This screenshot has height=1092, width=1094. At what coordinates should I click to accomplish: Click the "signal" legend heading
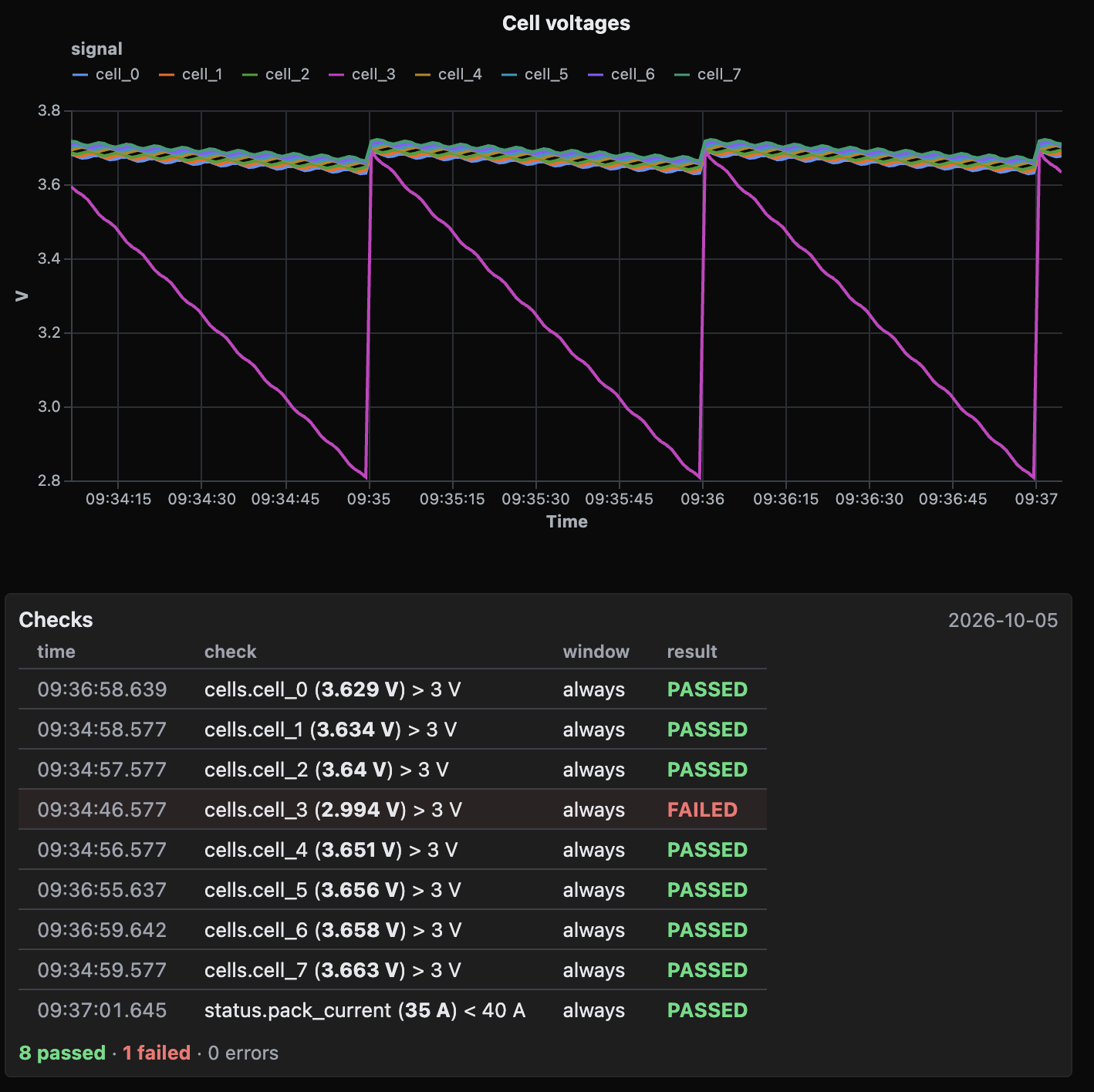click(96, 49)
